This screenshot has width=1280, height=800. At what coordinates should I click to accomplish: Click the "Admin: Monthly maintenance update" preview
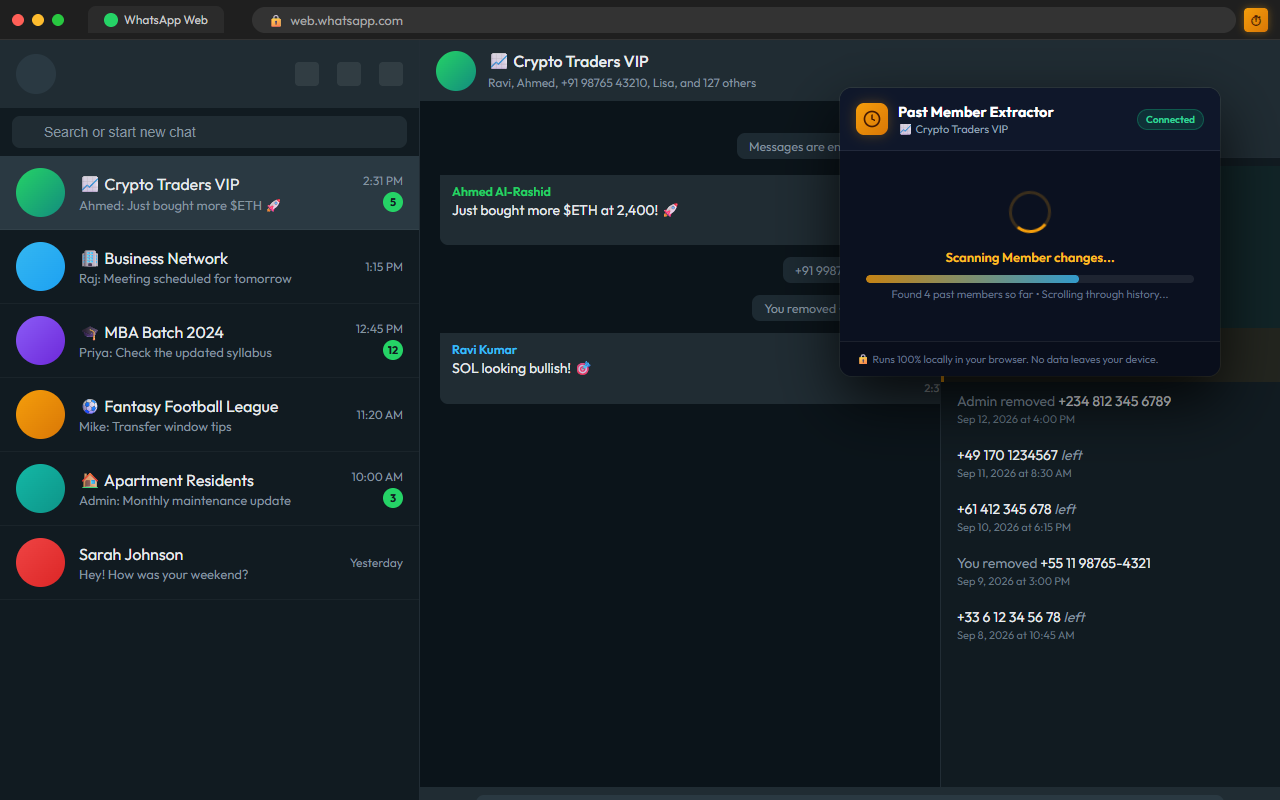(185, 501)
